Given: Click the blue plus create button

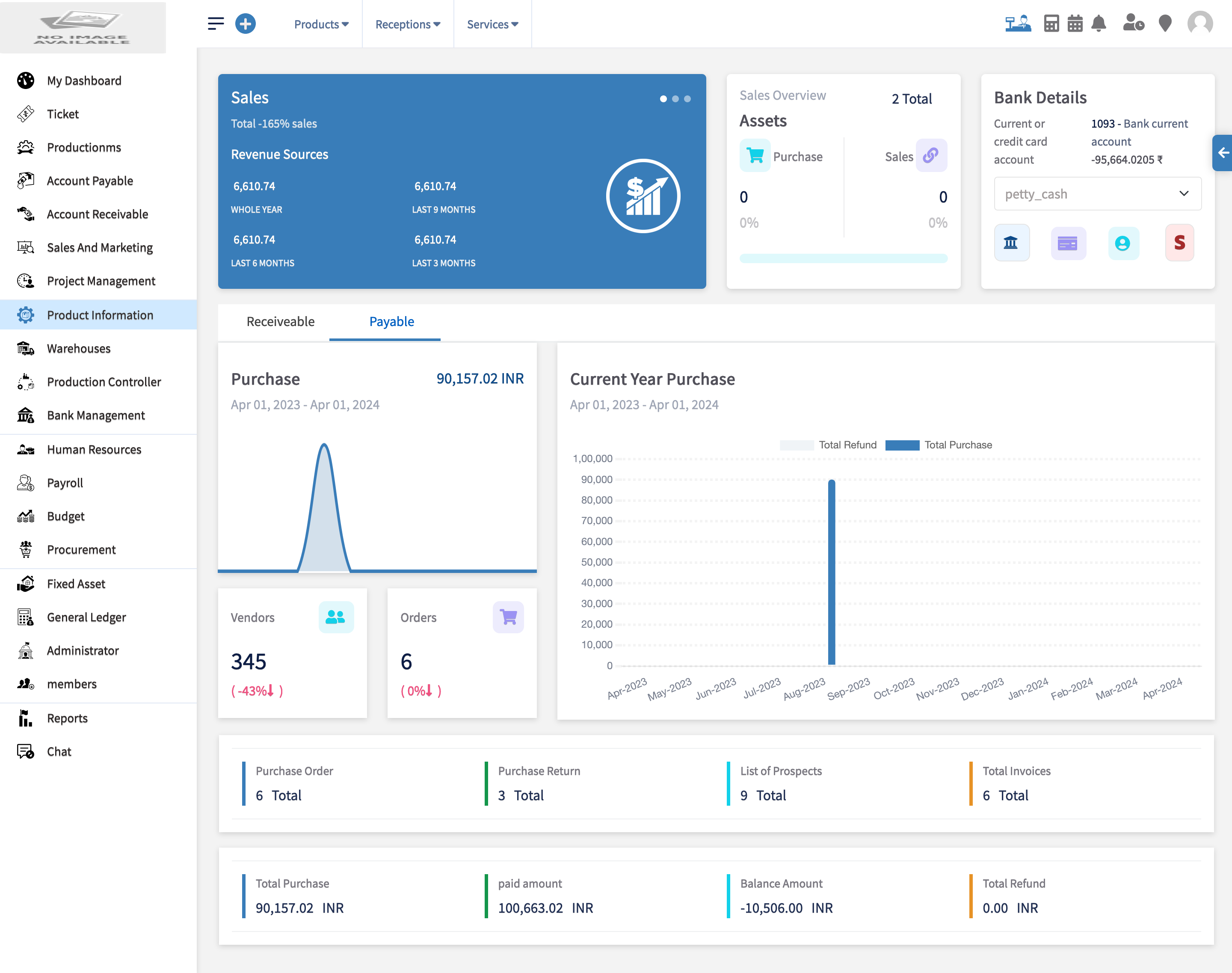Looking at the screenshot, I should [x=246, y=24].
